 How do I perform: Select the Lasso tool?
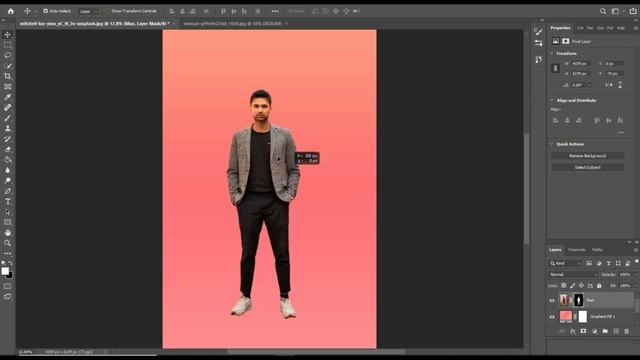(7, 55)
